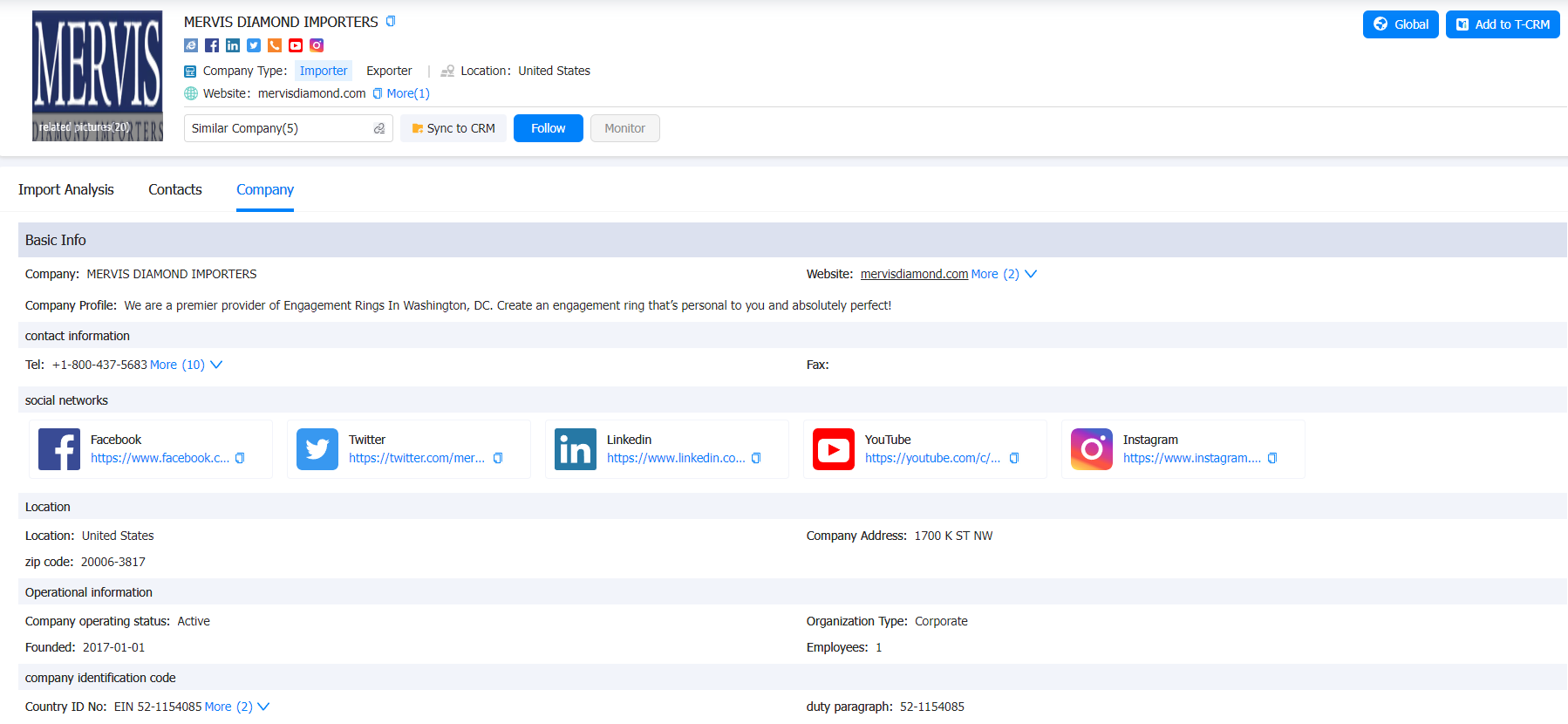The height and width of the screenshot is (724, 1568).
Task: Click the Location map-pin icon
Action: pos(447,72)
